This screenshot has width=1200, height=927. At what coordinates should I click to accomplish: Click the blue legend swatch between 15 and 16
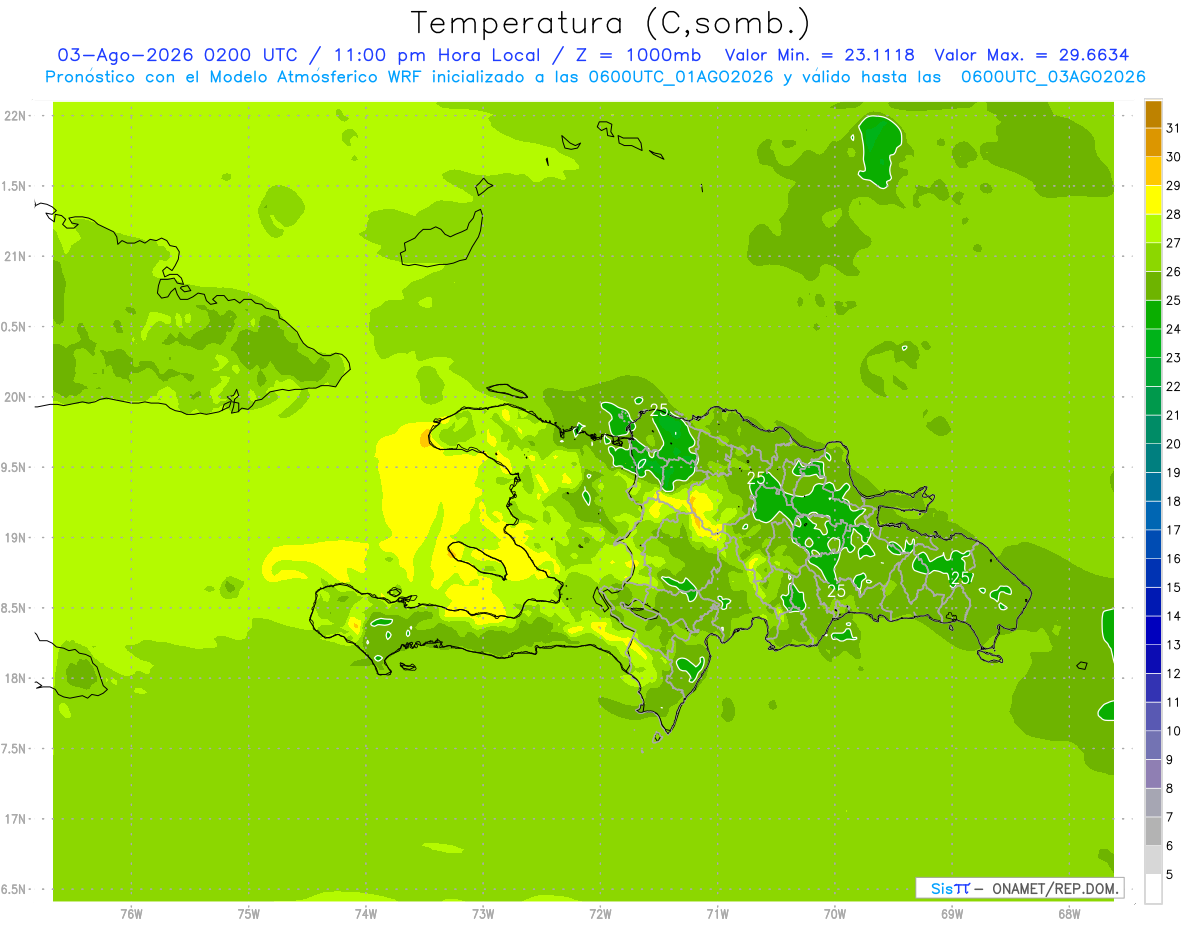click(x=1153, y=573)
